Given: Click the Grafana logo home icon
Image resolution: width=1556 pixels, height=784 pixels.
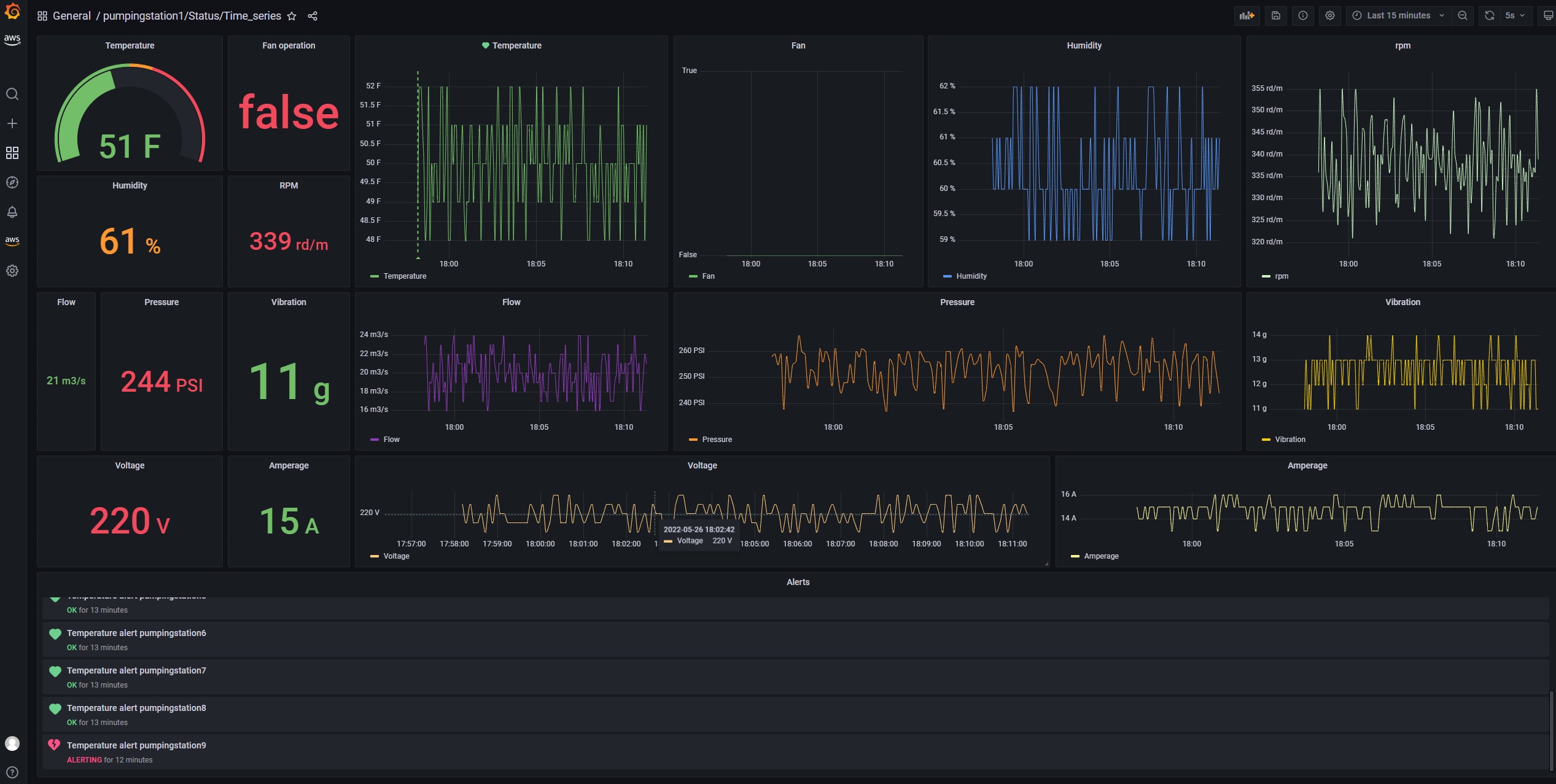Looking at the screenshot, I should (12, 11).
